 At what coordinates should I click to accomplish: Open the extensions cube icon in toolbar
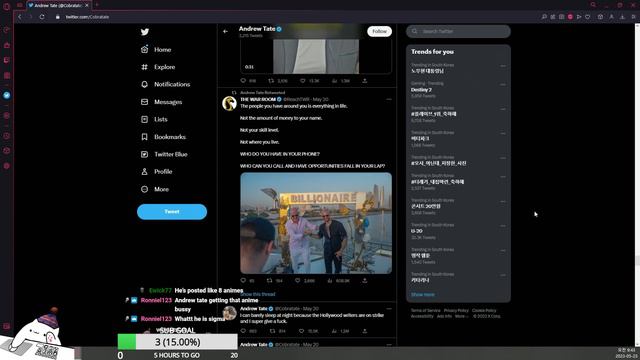tap(600, 17)
